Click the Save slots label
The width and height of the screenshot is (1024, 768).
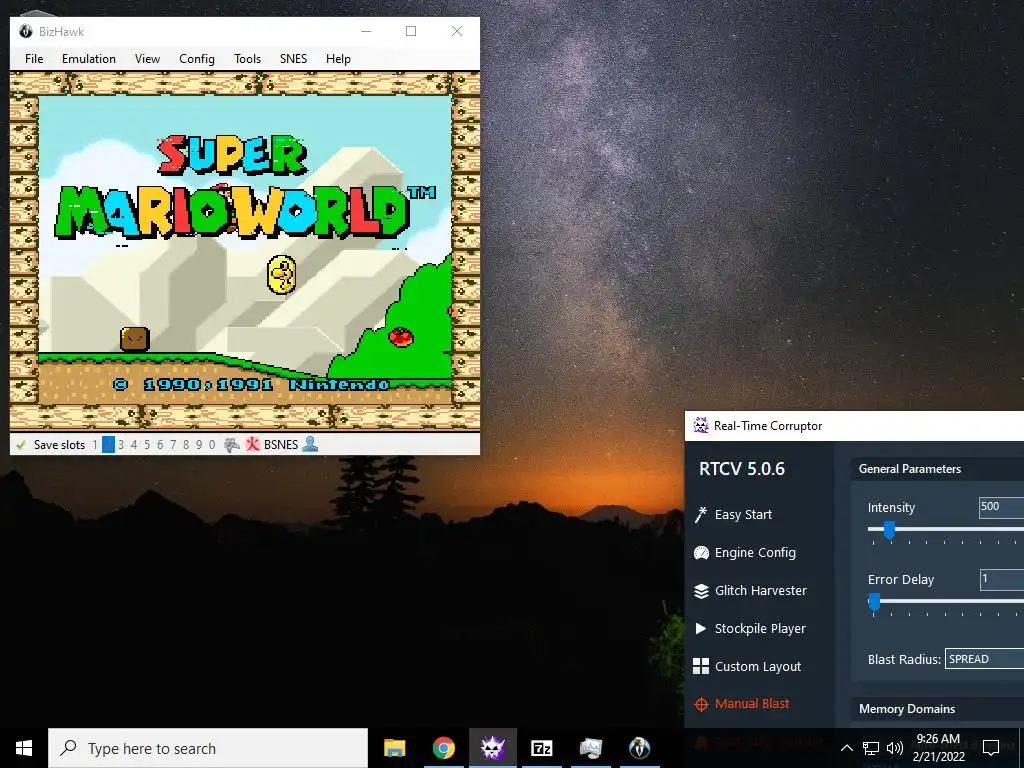click(59, 445)
